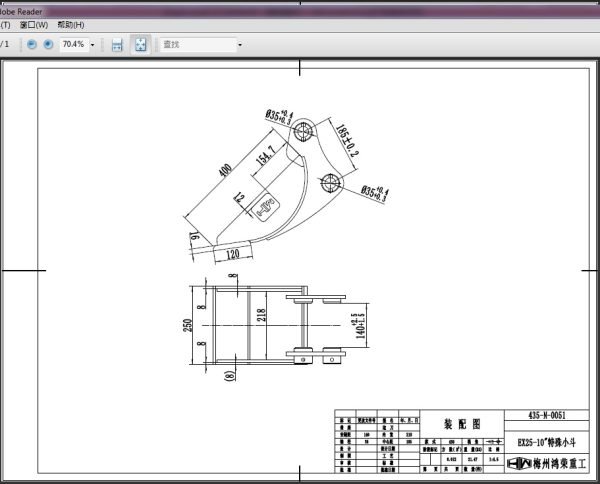Click the Adobe Reader window title bar
The height and width of the screenshot is (484, 600).
click(300, 6)
